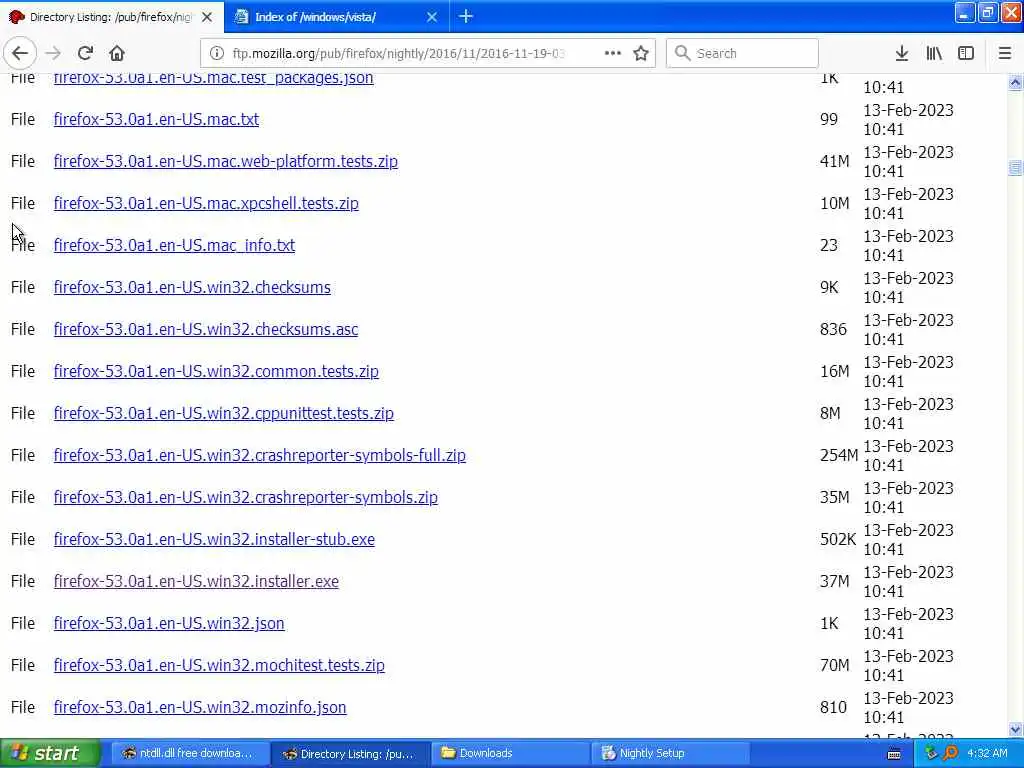Switch to Nightly Setup taskbar window
1024x768 pixels.
pyautogui.click(x=670, y=753)
